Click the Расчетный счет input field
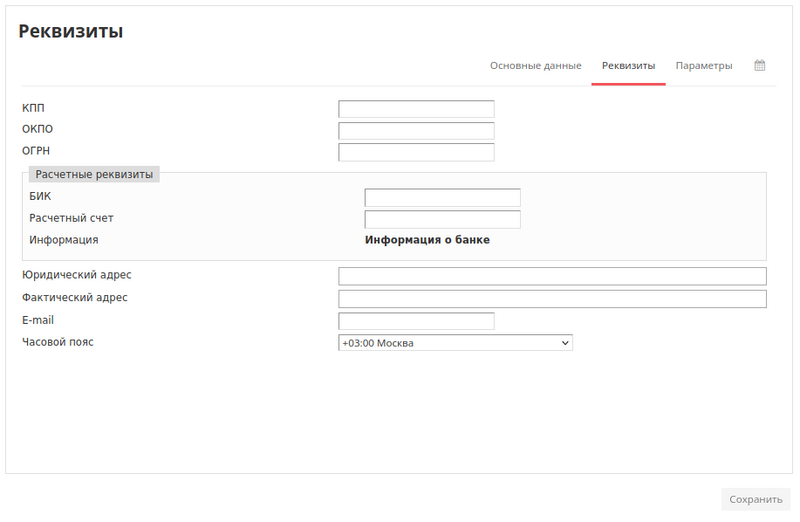The image size is (800, 522). tap(442, 219)
